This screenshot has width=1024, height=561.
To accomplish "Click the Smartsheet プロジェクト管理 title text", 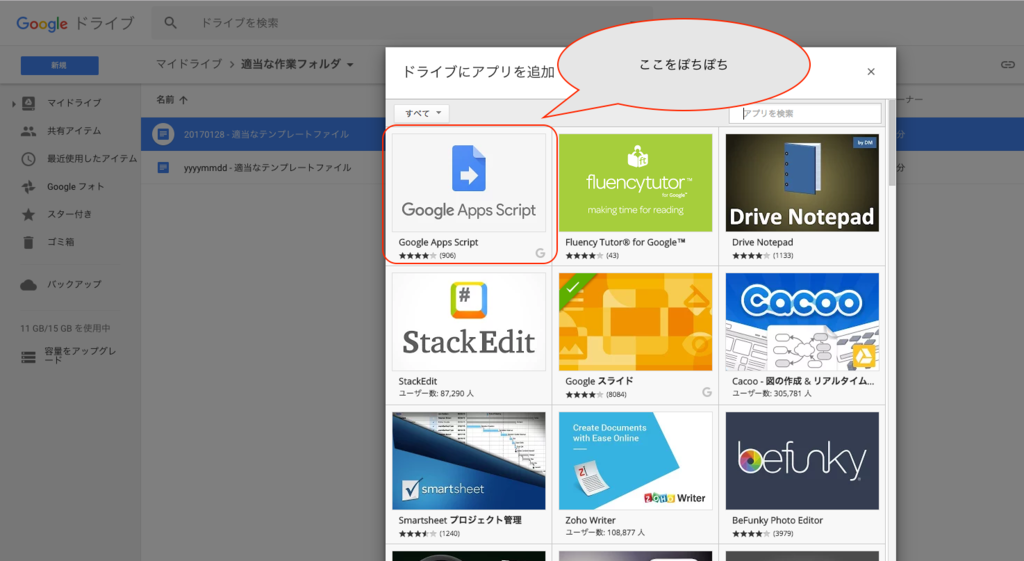I will tap(460, 521).
